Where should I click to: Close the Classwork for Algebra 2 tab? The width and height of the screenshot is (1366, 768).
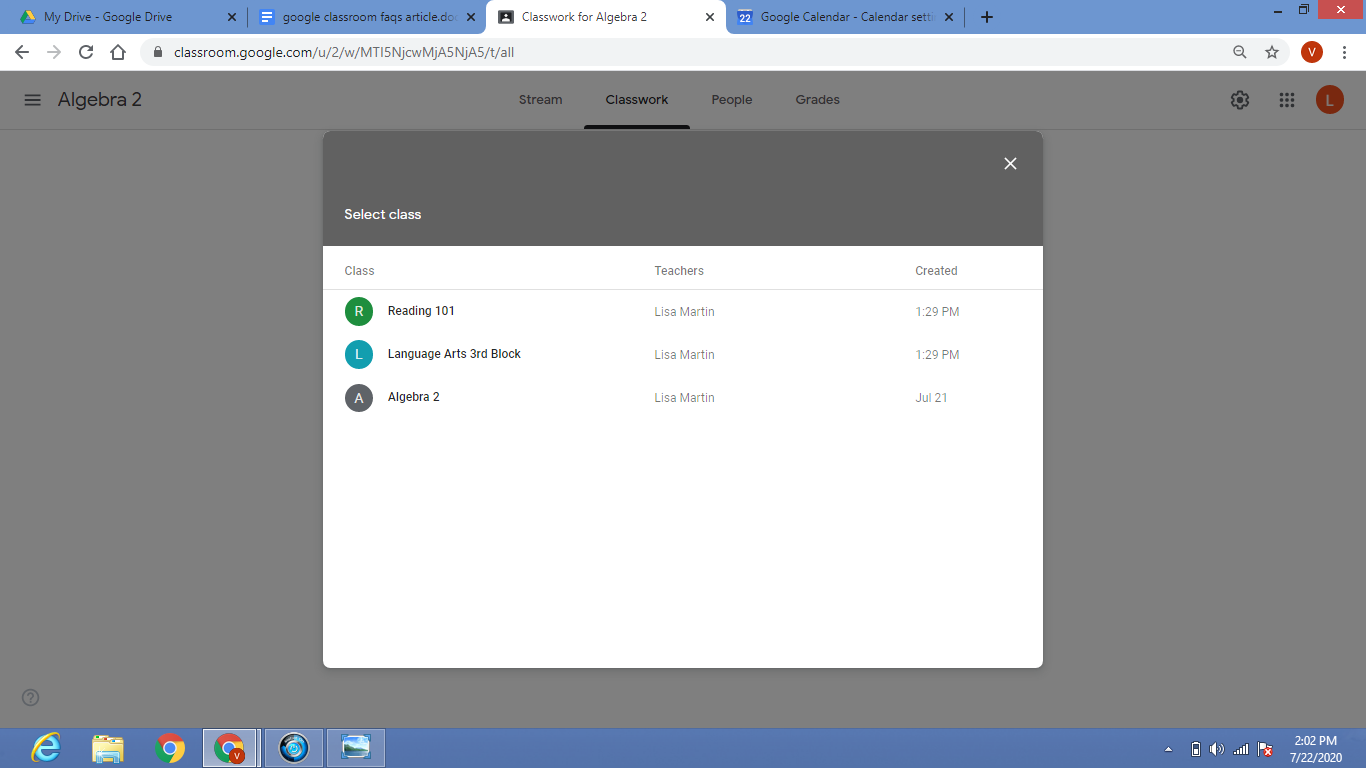tap(710, 17)
